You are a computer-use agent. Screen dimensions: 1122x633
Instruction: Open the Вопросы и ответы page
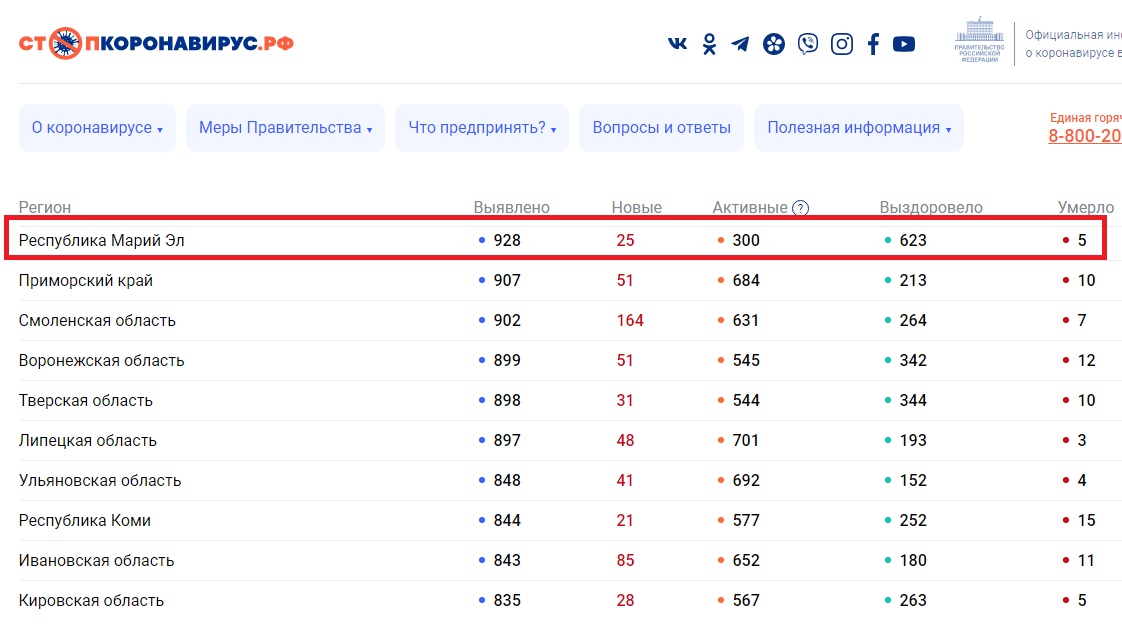661,128
